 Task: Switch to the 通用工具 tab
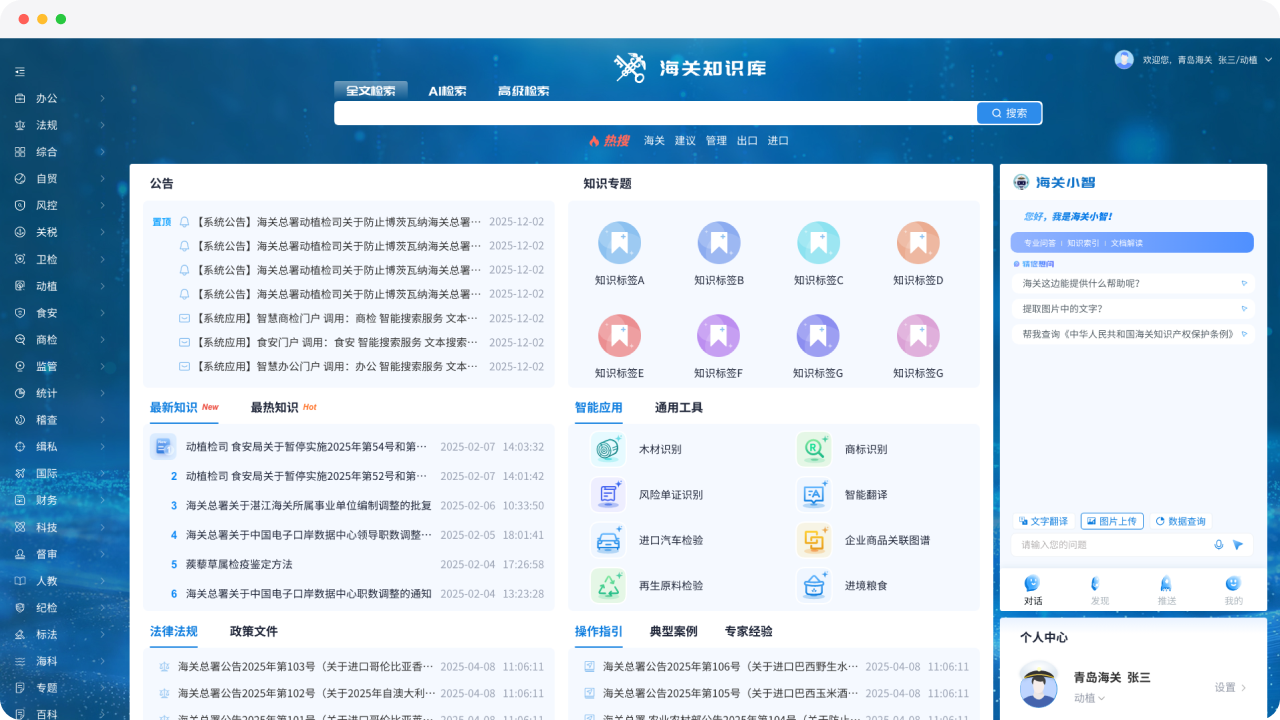coord(679,408)
